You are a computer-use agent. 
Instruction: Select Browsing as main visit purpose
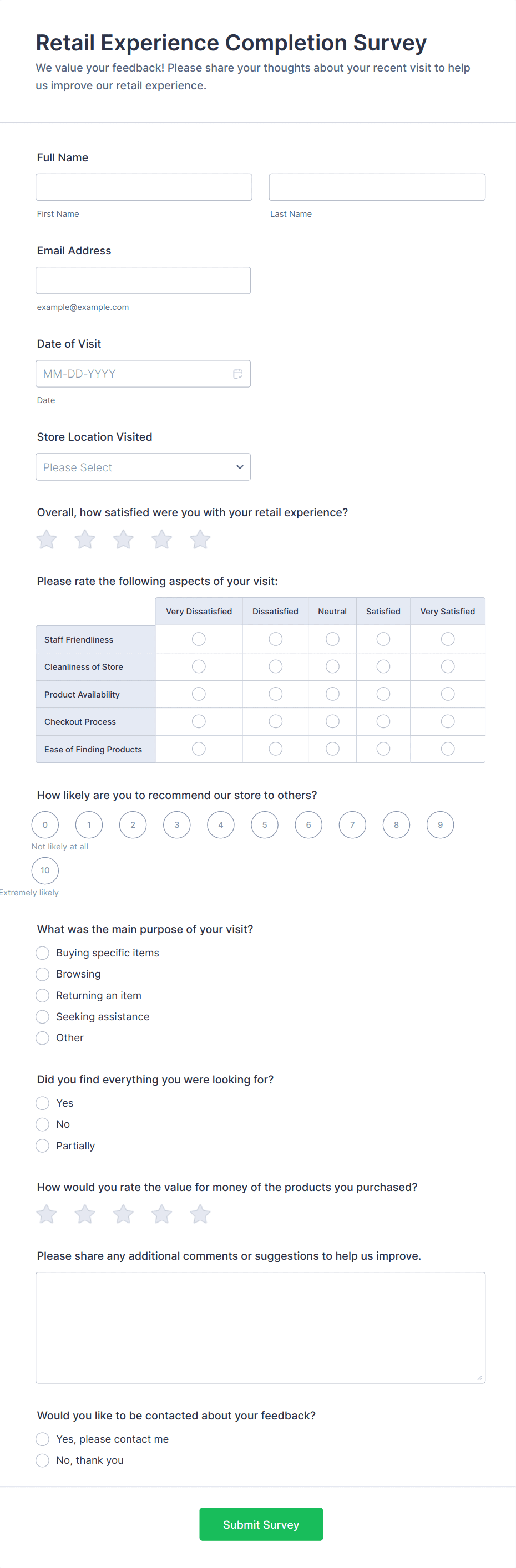point(43,974)
